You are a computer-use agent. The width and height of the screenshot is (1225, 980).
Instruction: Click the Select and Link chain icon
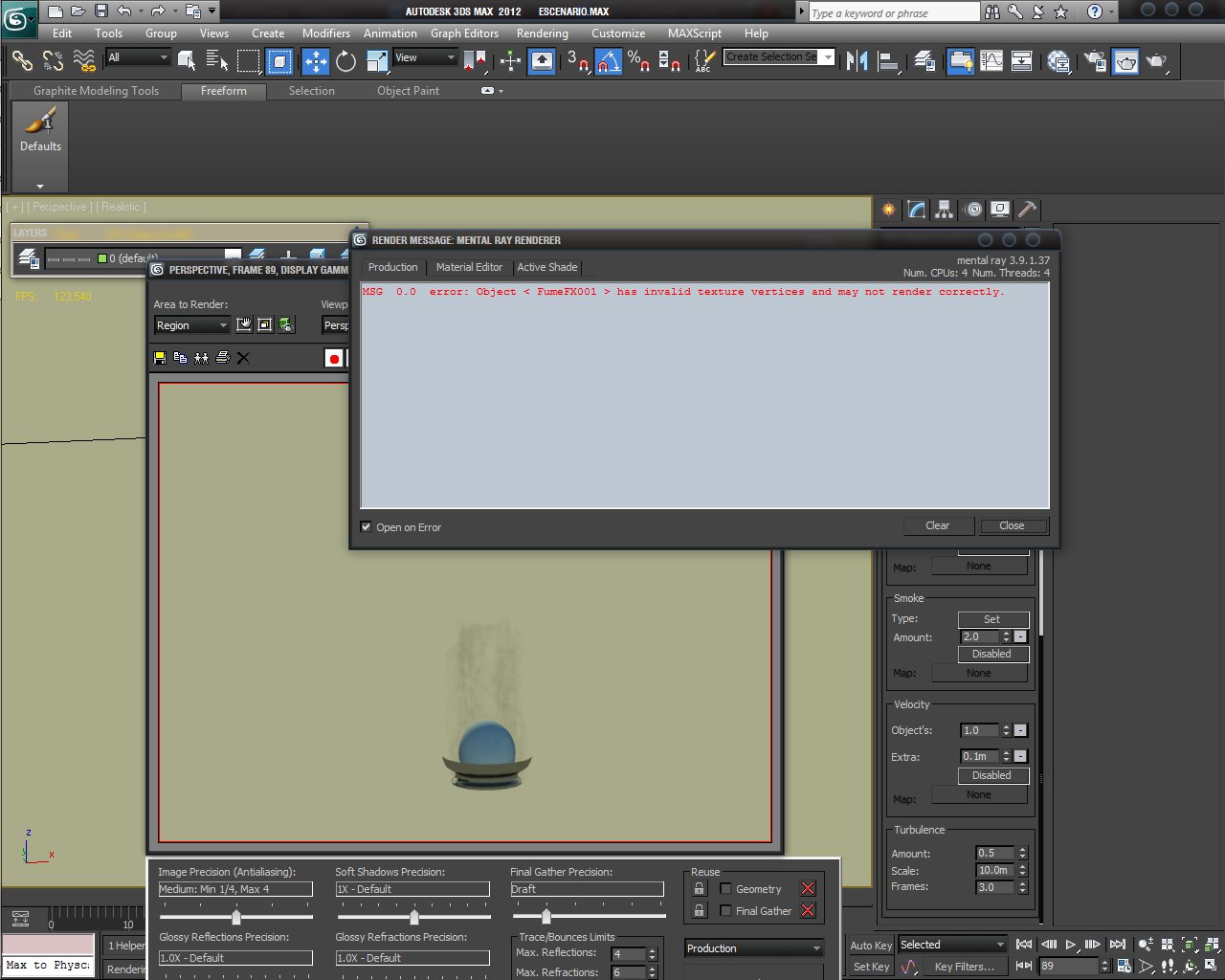click(22, 61)
